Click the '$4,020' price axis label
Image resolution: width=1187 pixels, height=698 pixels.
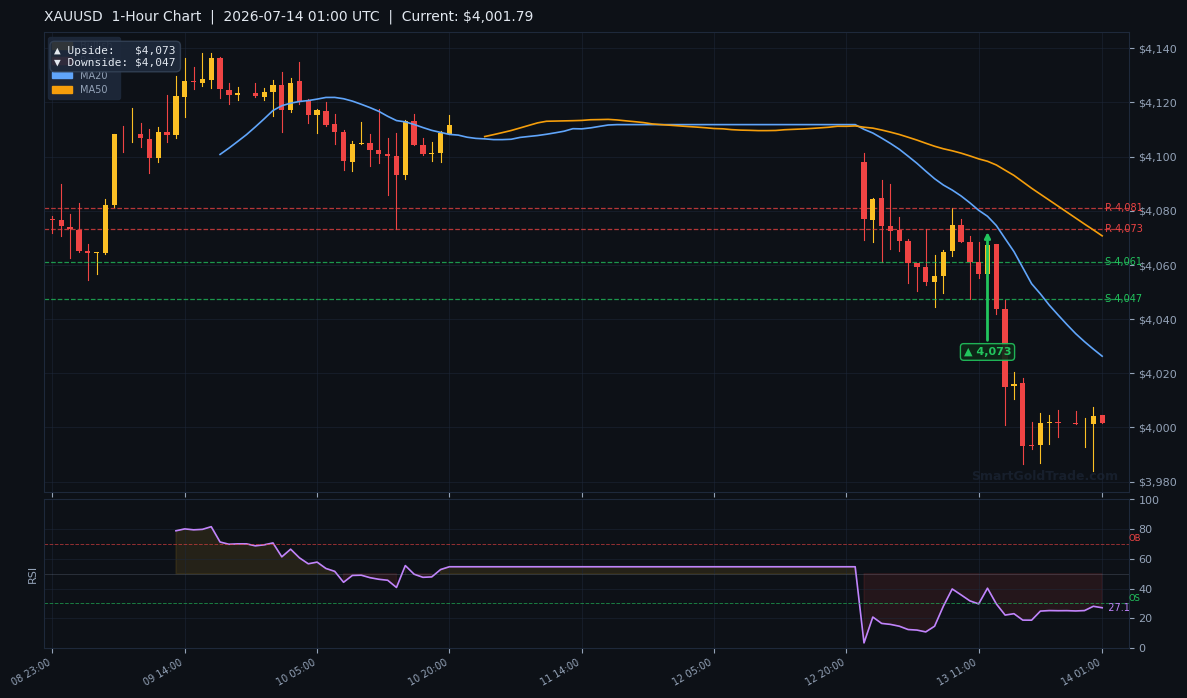(1157, 374)
